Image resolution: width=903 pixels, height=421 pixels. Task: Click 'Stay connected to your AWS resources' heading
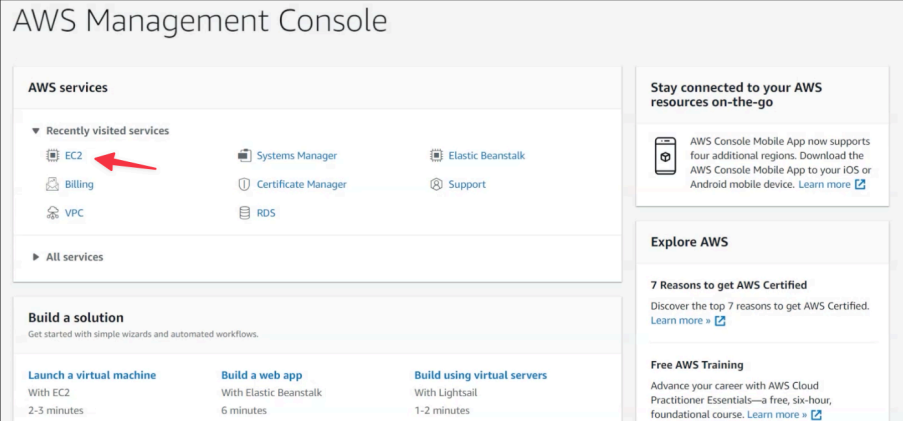(736, 95)
